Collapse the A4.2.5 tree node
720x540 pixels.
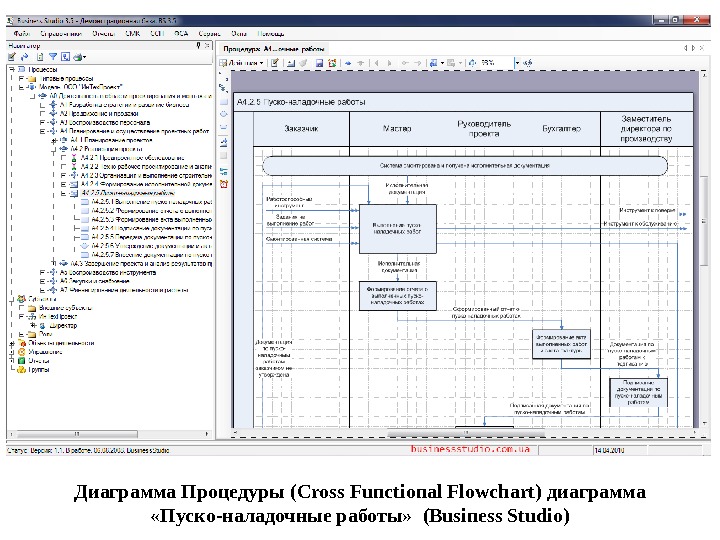pos(63,193)
